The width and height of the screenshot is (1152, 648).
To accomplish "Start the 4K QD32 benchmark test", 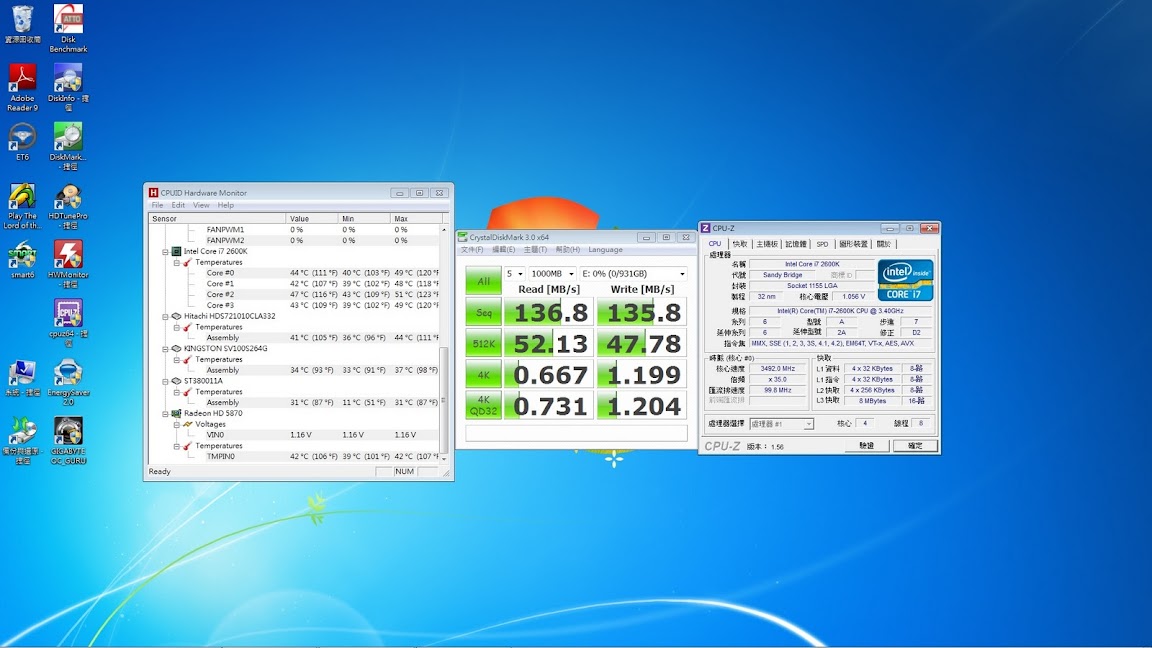I will (x=483, y=406).
